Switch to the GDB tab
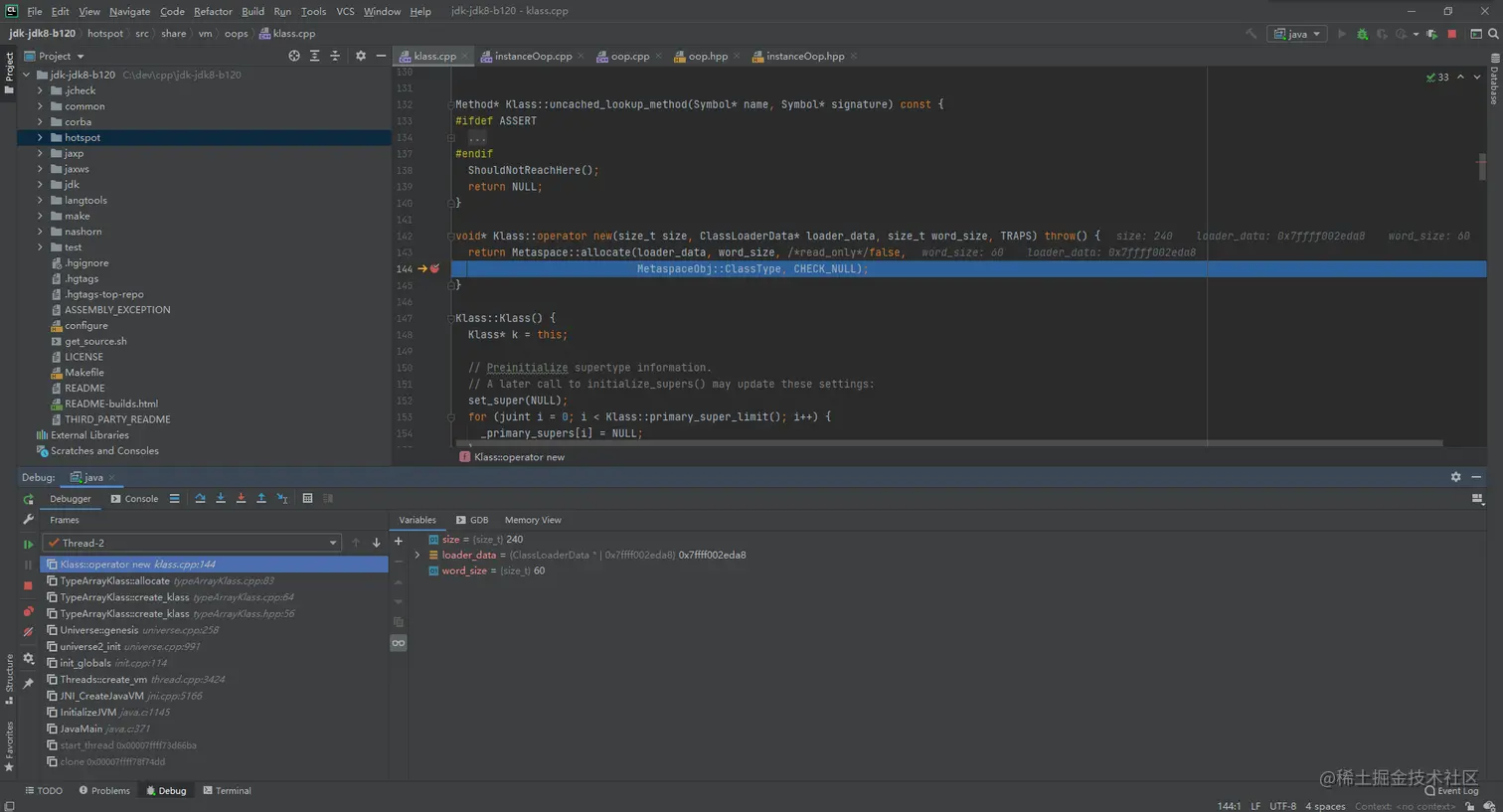The width and height of the screenshot is (1503, 812). [x=472, y=520]
